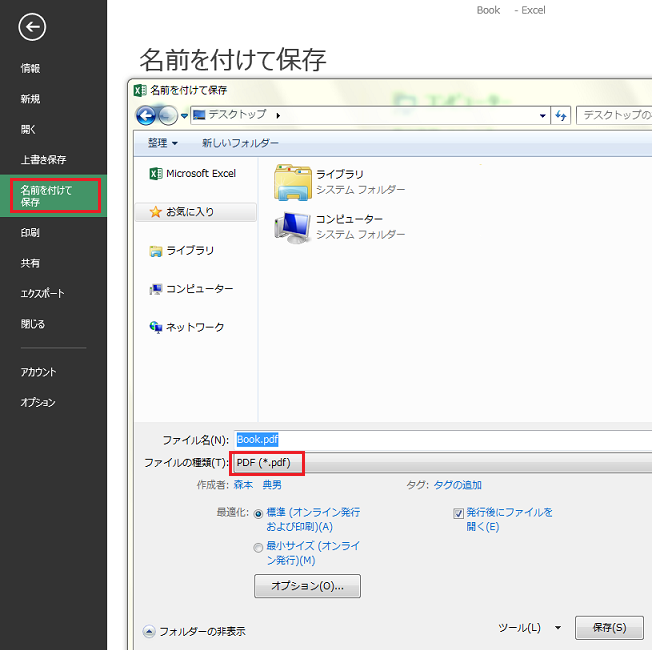Click the refresh button beside address bar
This screenshot has width=652, height=650.
pyautogui.click(x=561, y=115)
